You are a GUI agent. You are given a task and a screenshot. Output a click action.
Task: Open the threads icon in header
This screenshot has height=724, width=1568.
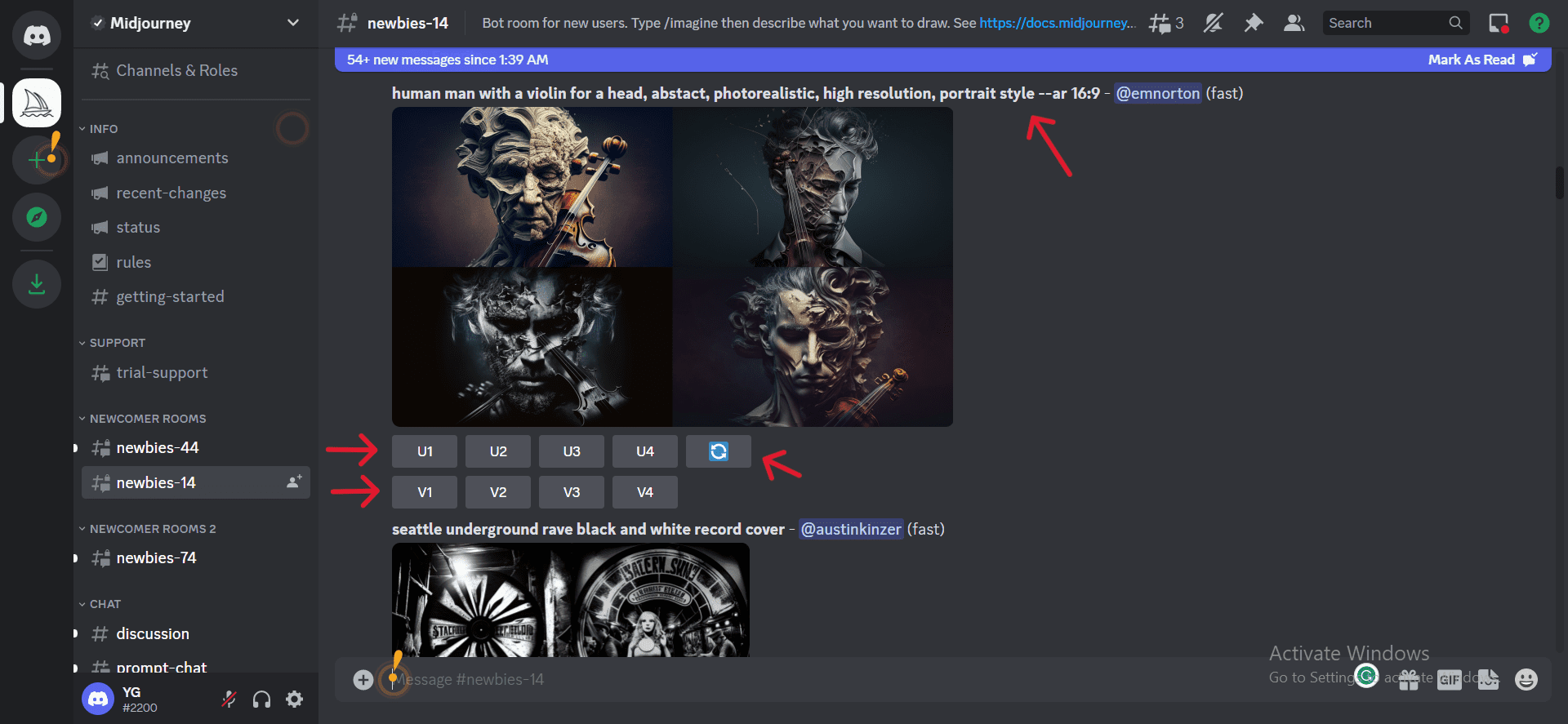pos(1165,24)
